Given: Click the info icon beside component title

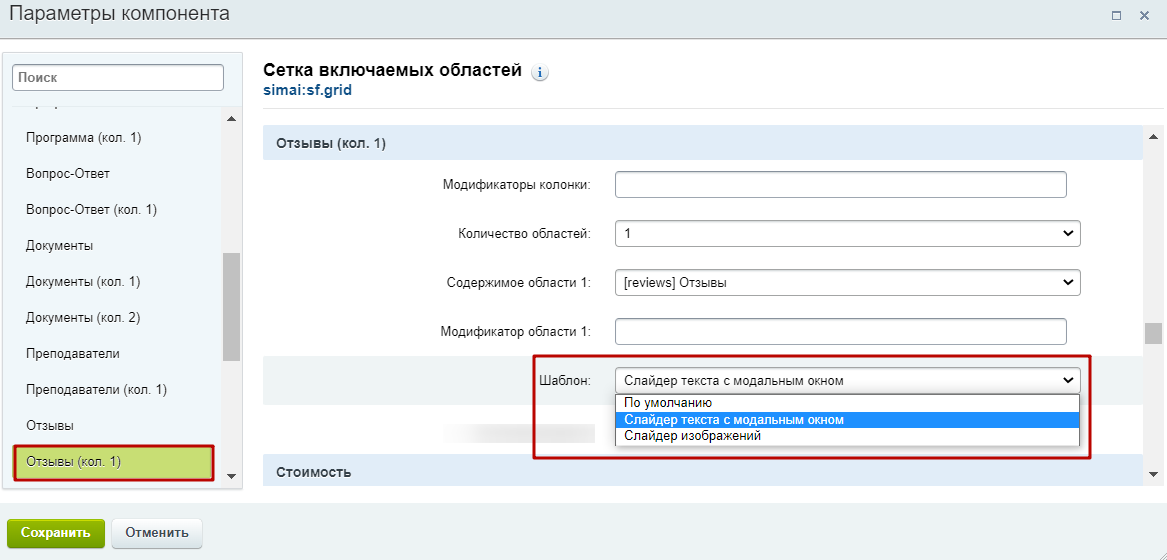Looking at the screenshot, I should click(540, 73).
